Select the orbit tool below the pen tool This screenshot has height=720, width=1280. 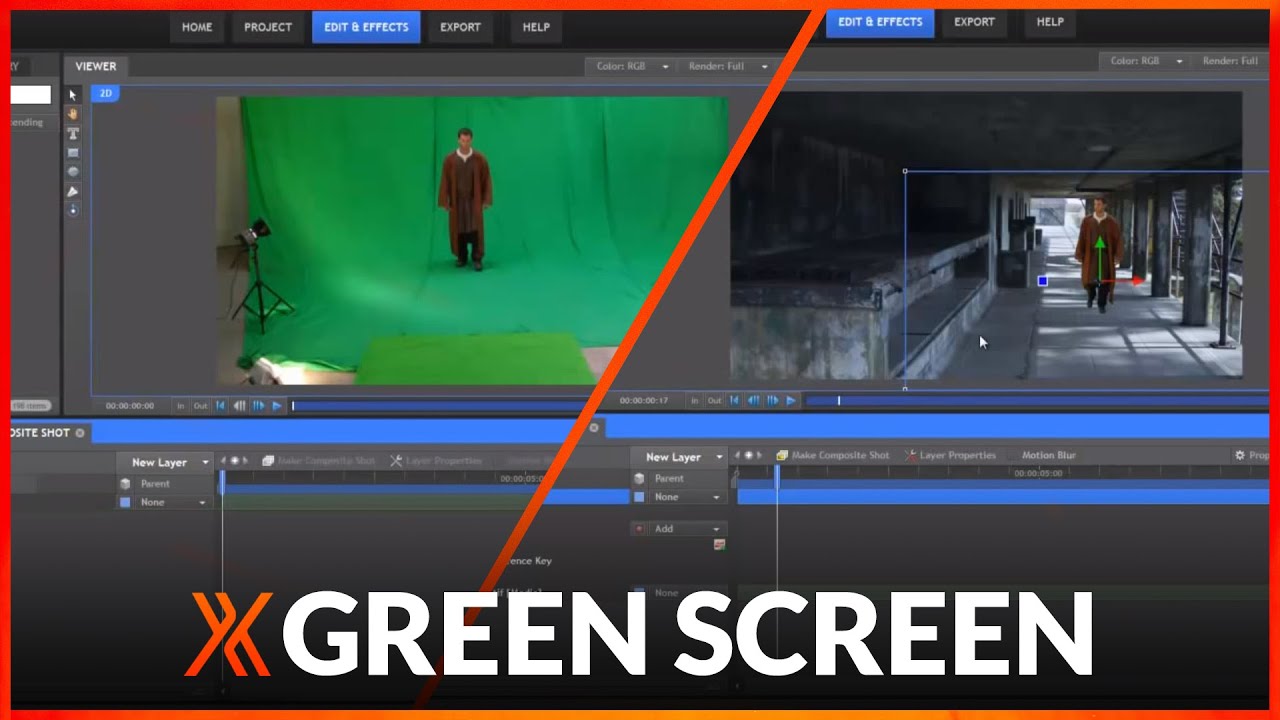[73, 210]
